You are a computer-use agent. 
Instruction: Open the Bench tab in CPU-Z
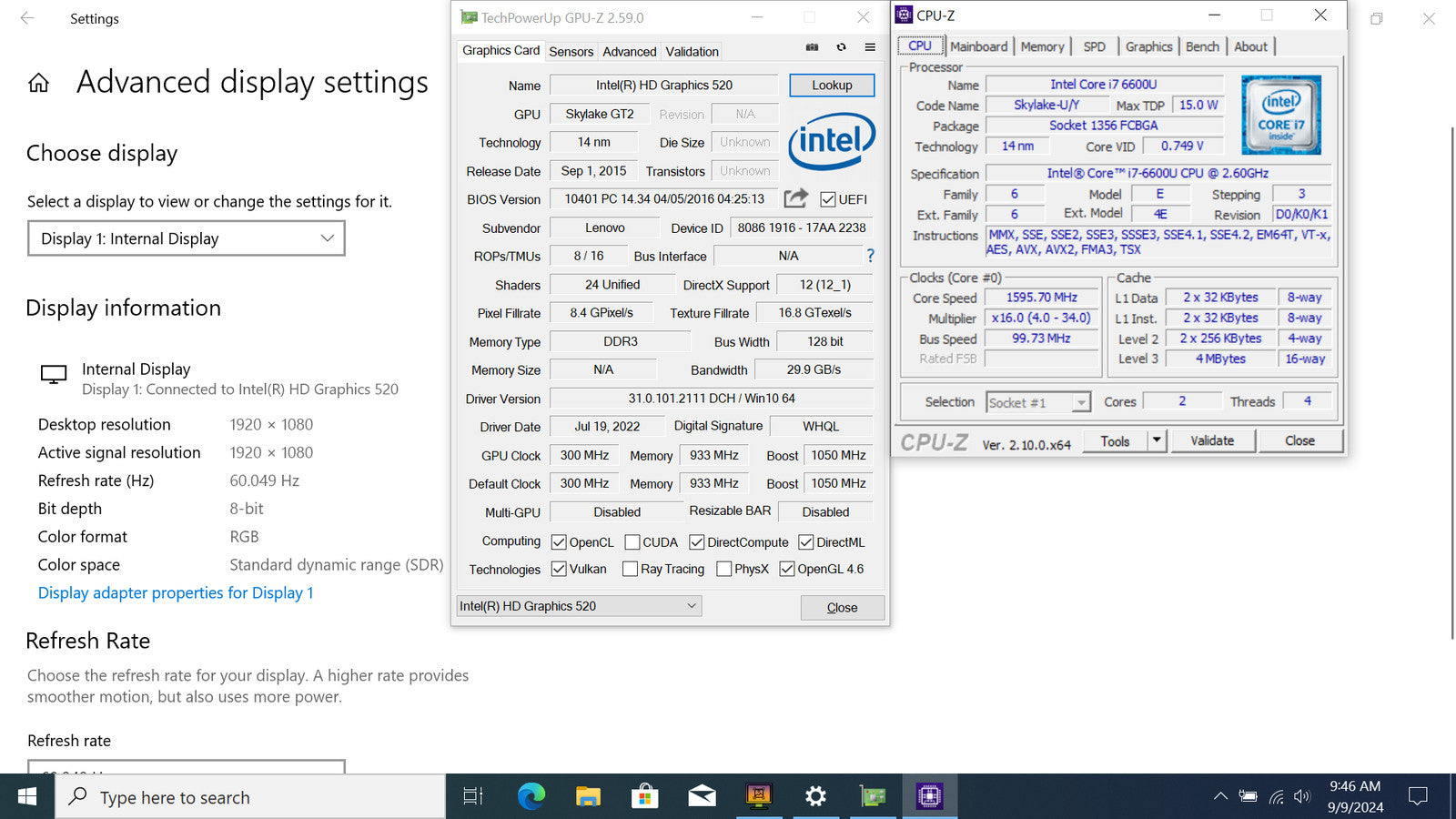[x=1202, y=46]
